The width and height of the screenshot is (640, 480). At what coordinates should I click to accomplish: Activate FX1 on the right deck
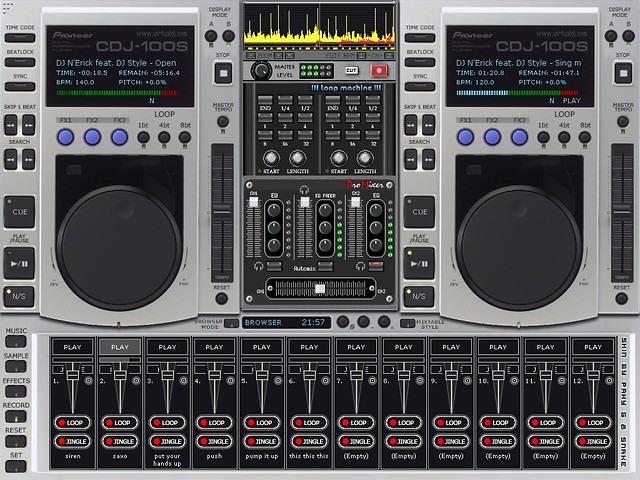(x=465, y=137)
